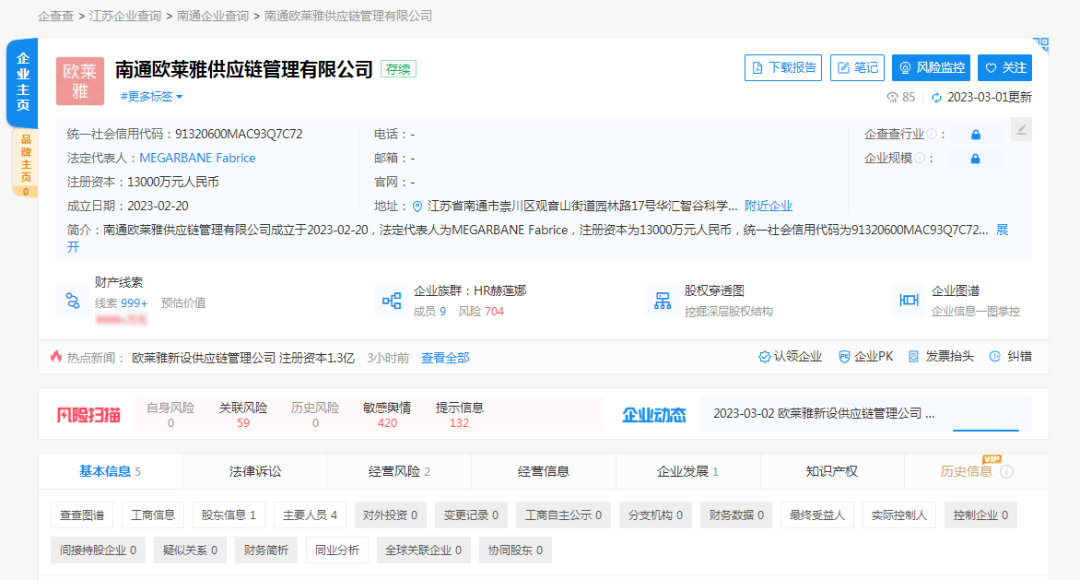Click the refresh icon beside 2023-03-01更新

tap(936, 97)
